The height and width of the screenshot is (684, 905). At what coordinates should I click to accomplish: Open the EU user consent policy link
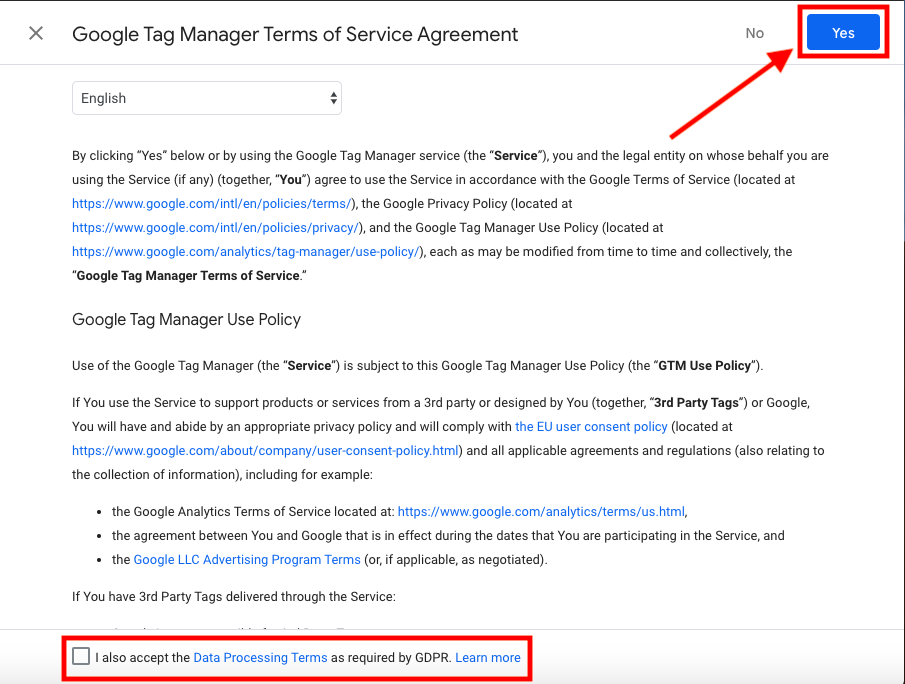[x=591, y=427]
